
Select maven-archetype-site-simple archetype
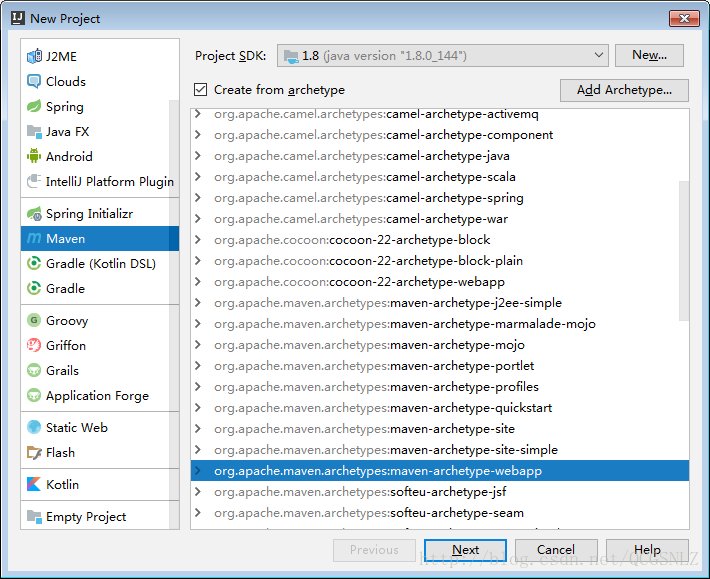[440, 450]
